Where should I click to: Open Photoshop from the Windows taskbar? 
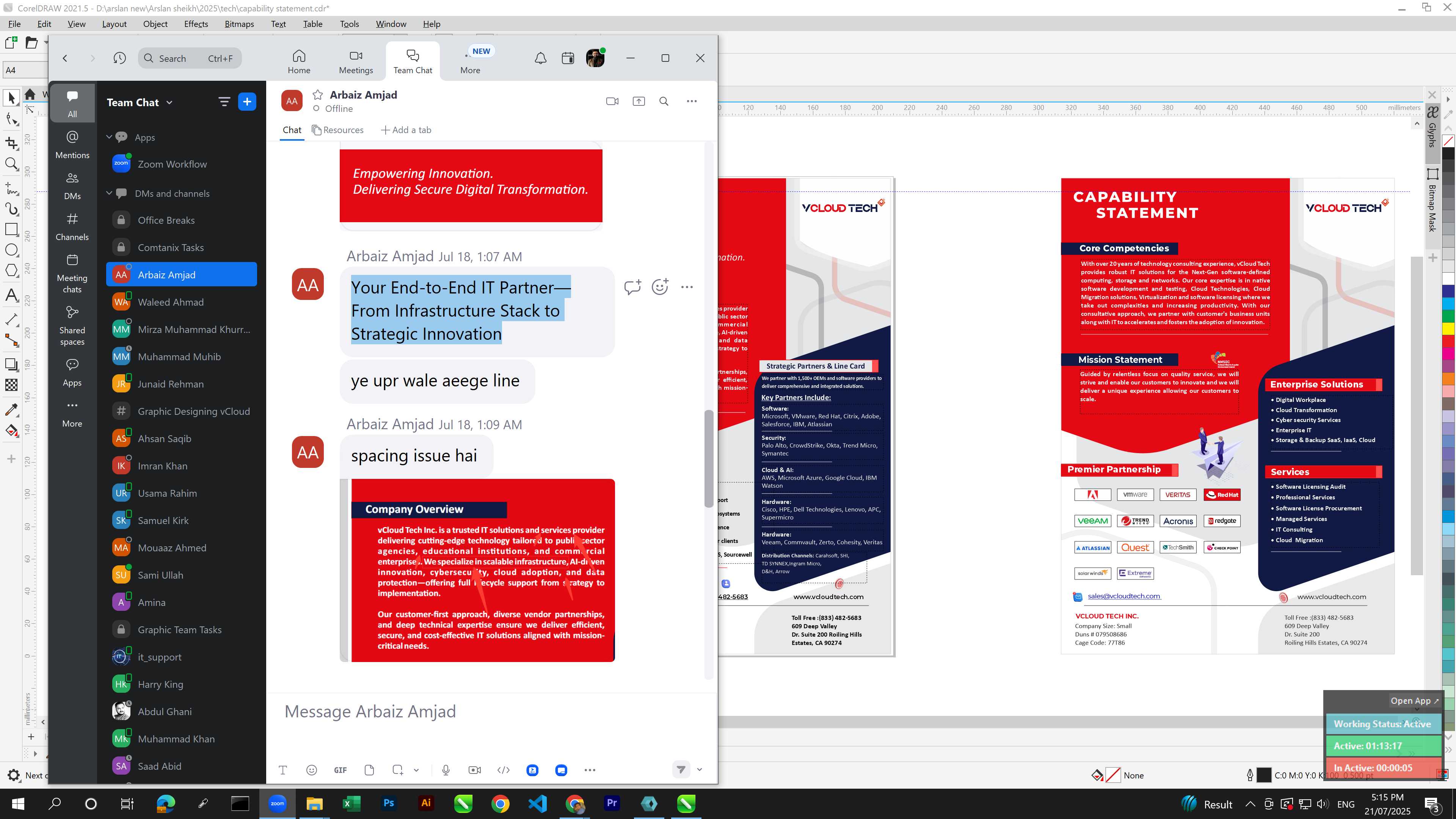389,803
